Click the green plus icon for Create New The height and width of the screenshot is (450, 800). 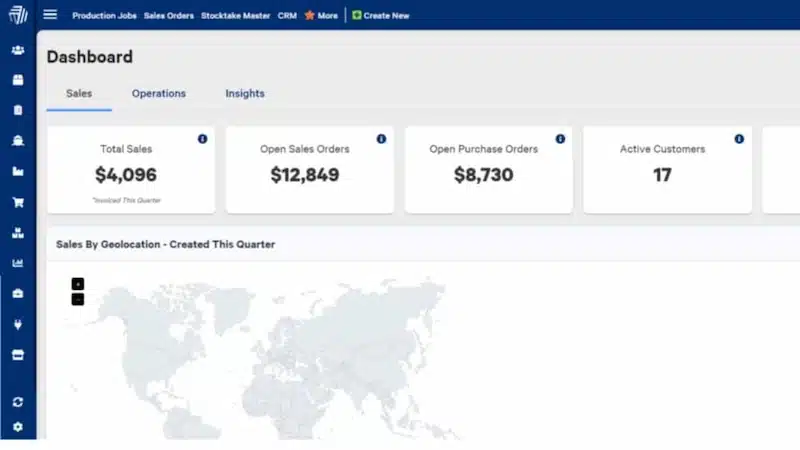pyautogui.click(x=357, y=15)
